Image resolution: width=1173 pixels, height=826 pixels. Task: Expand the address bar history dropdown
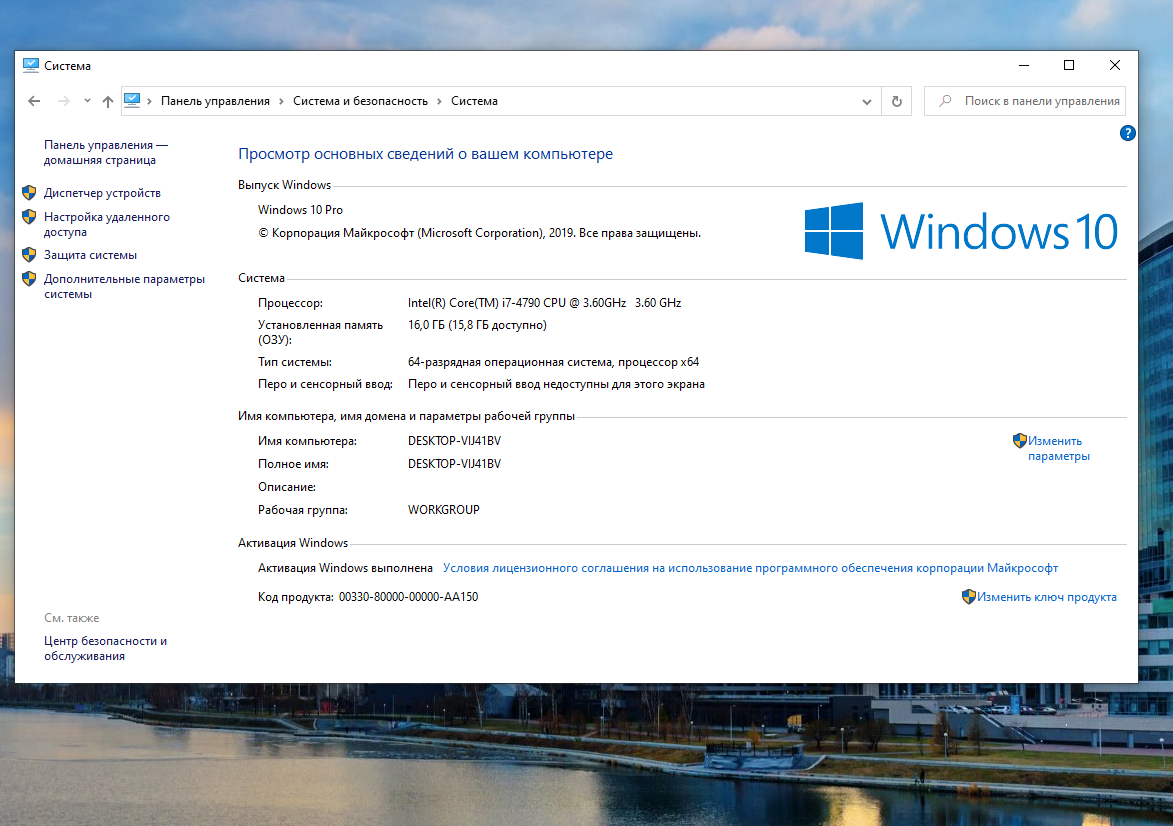click(x=866, y=102)
